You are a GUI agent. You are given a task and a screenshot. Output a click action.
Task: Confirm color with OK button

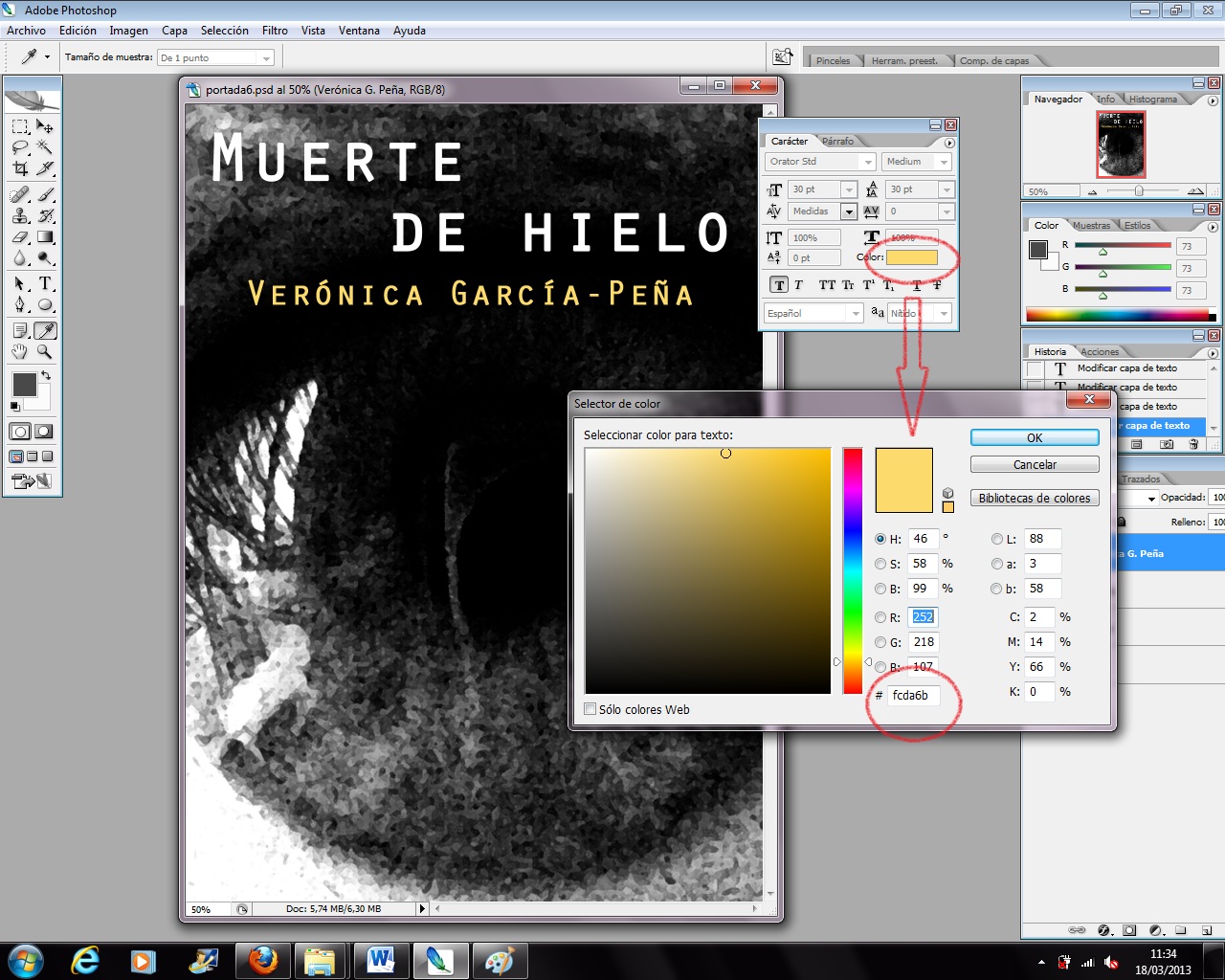point(1035,437)
